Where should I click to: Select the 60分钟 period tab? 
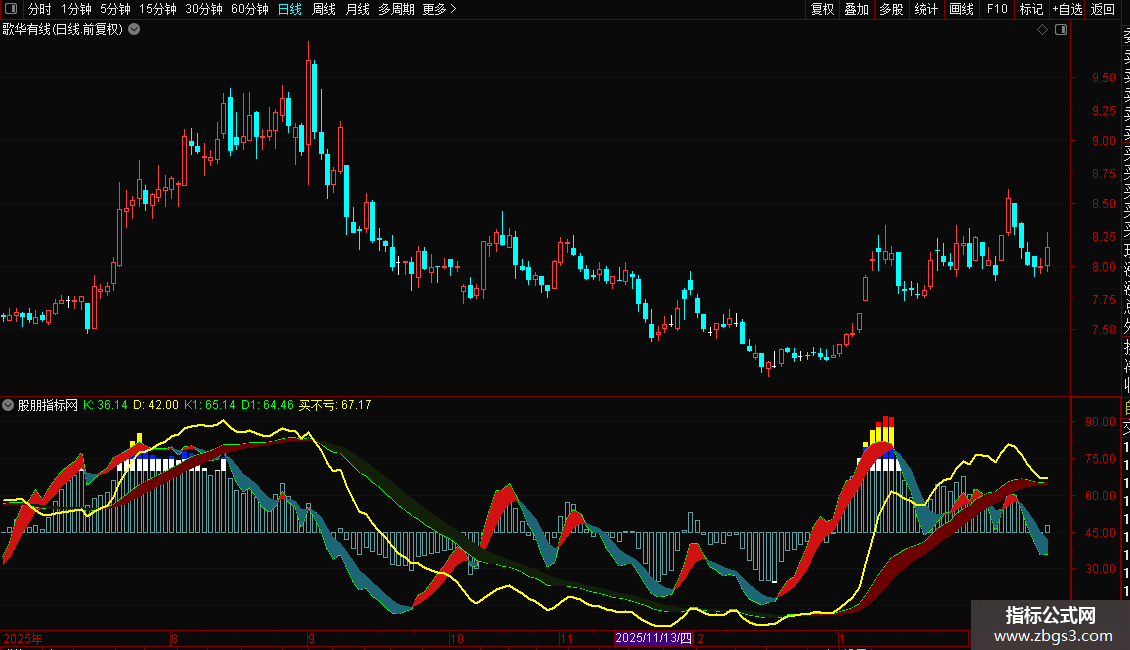(x=250, y=9)
